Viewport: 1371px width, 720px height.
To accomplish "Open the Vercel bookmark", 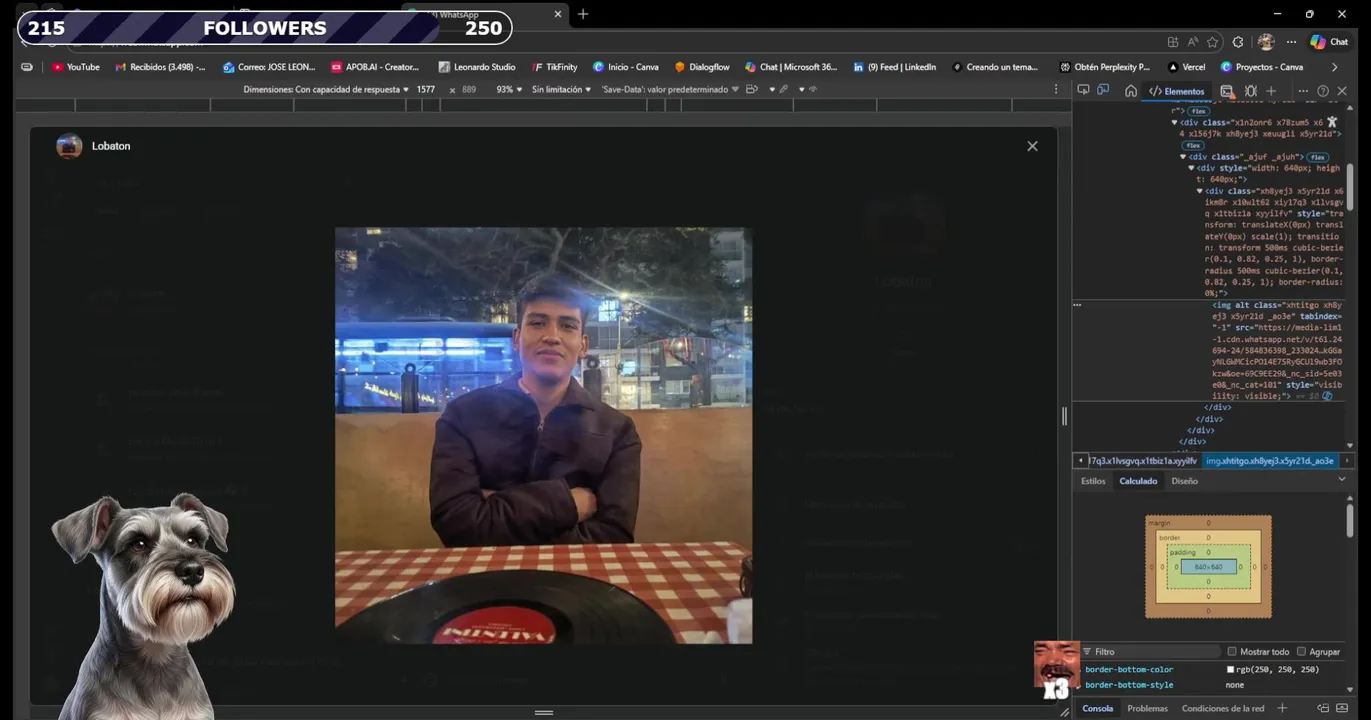I will pos(1186,67).
